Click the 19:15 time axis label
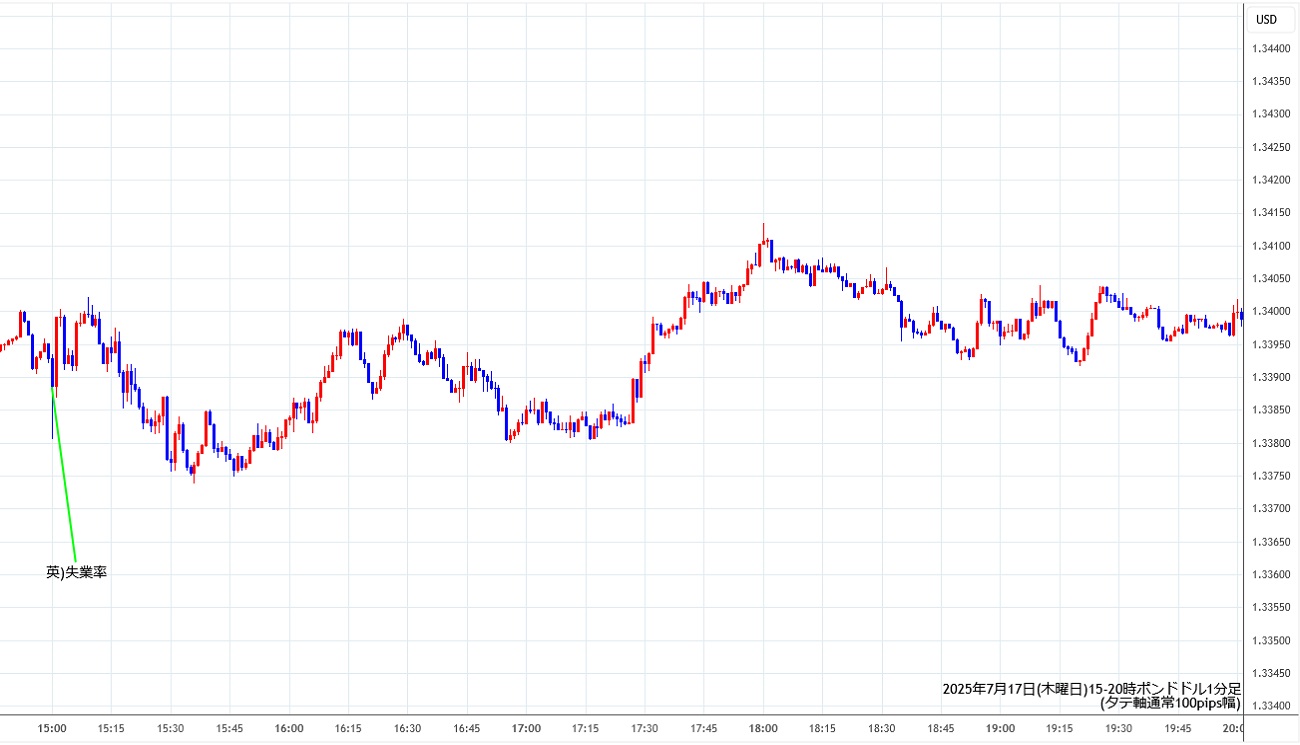 coord(1059,729)
